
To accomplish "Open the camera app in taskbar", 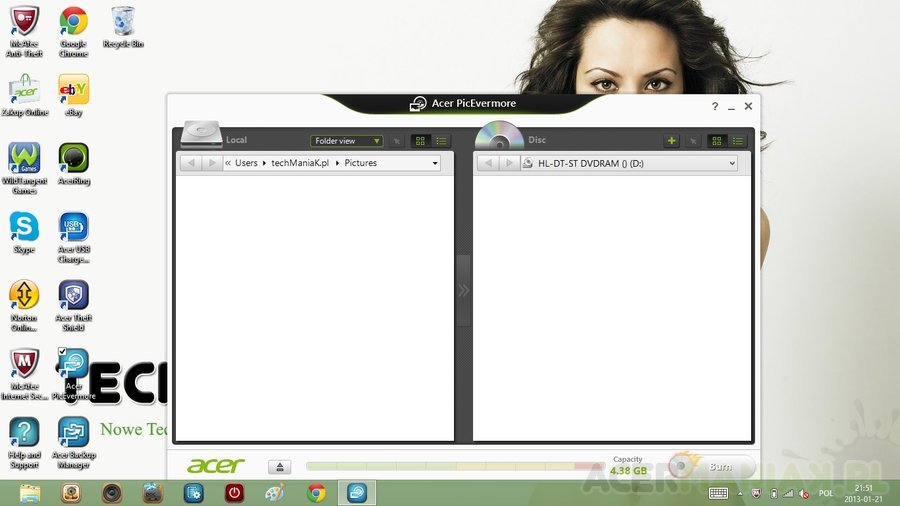I will coord(71,493).
